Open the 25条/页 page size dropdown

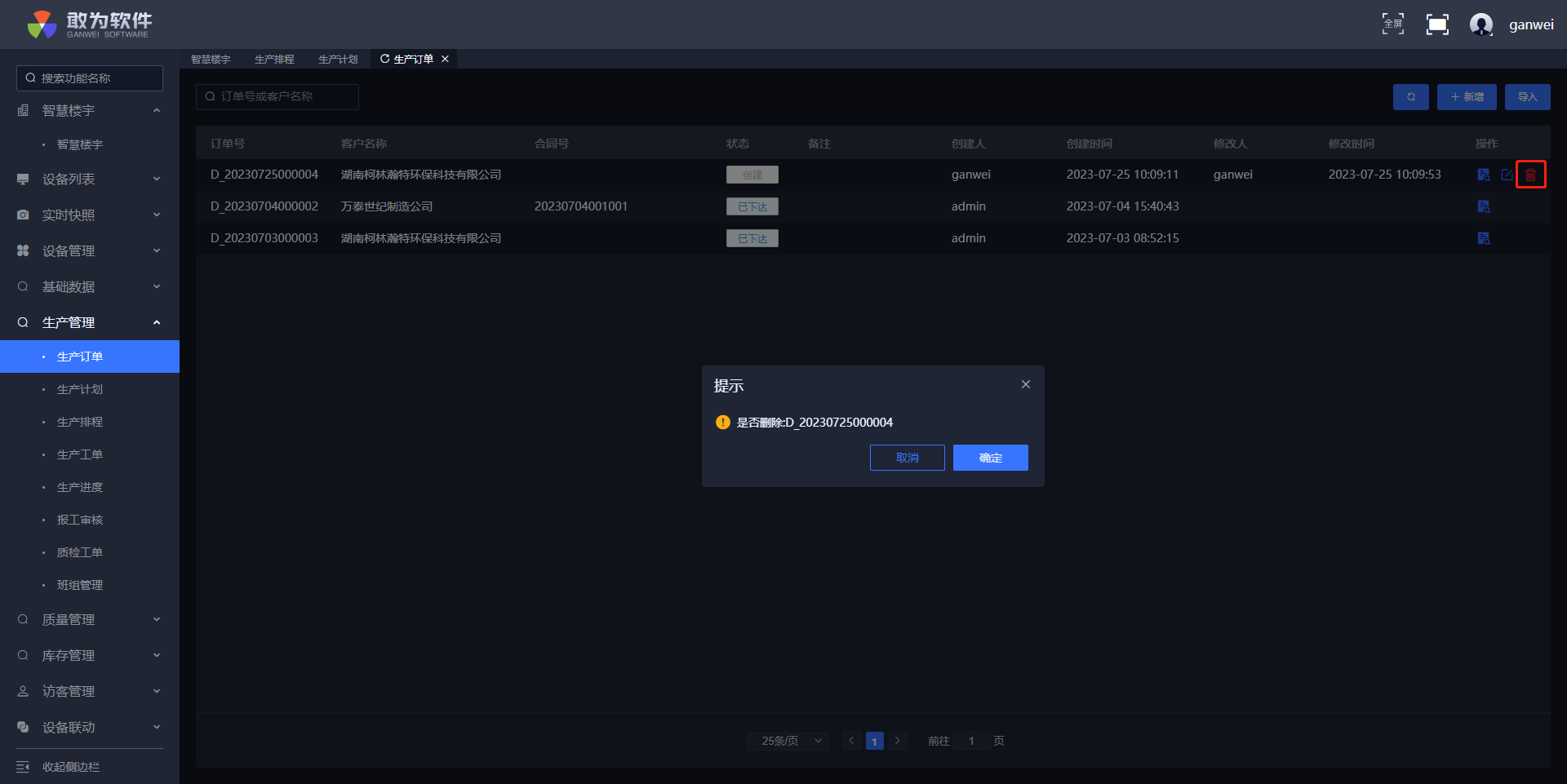pyautogui.click(x=788, y=741)
